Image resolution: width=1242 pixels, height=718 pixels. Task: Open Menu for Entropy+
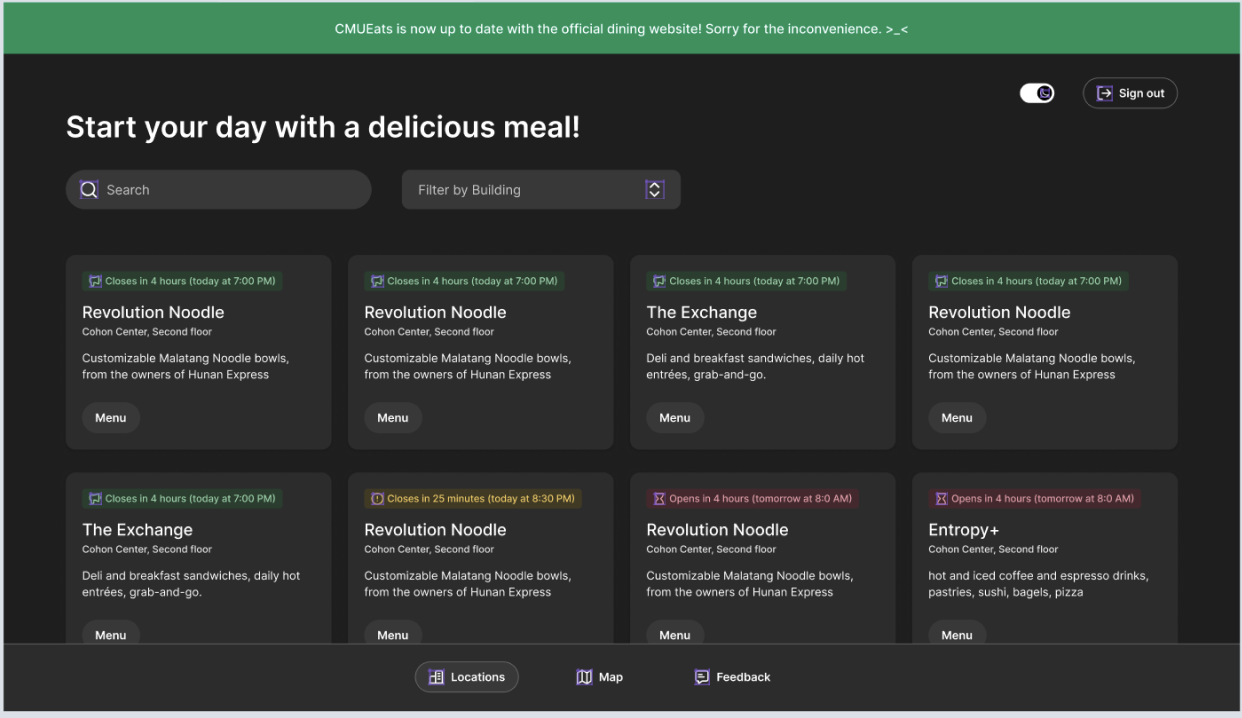pos(957,634)
